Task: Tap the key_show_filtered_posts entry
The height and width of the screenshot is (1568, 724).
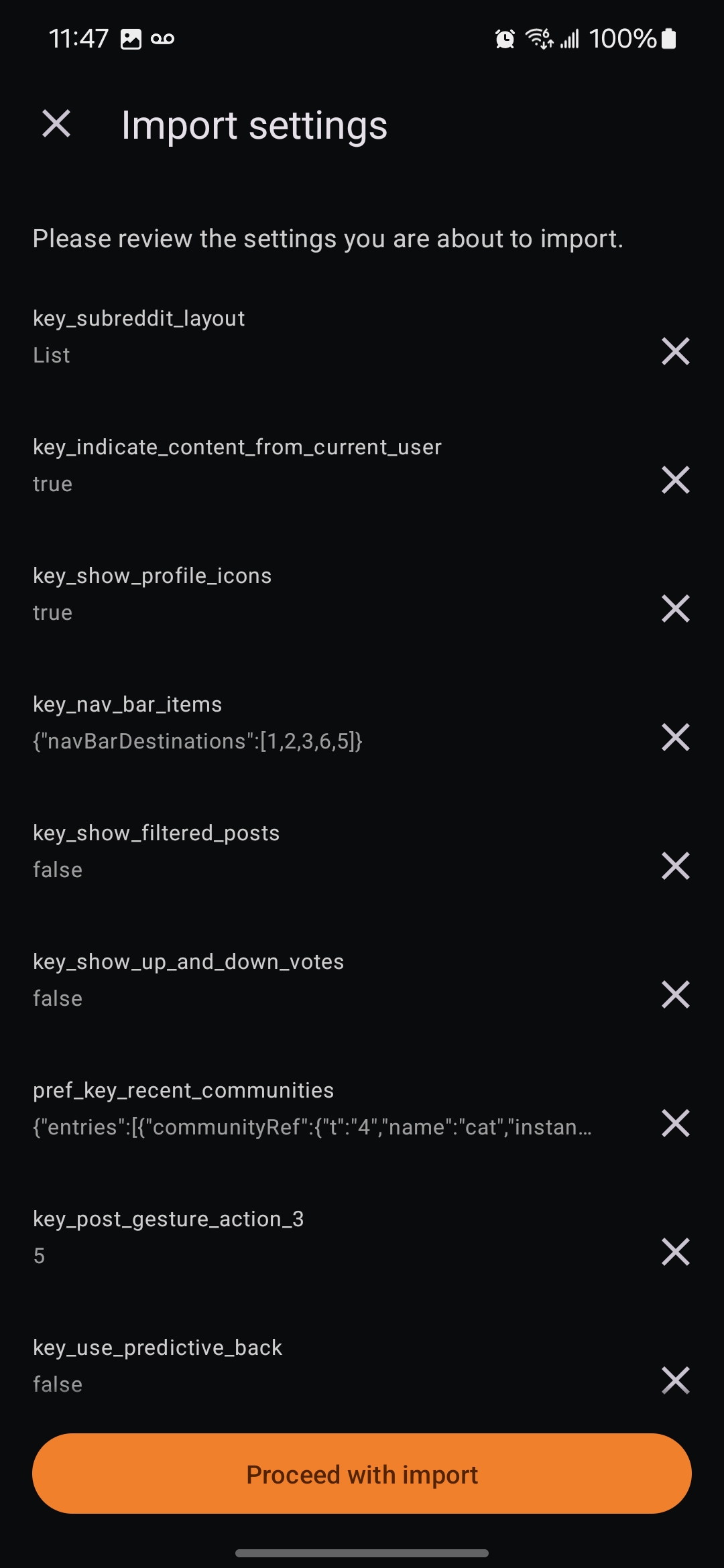Action: [x=328, y=851]
